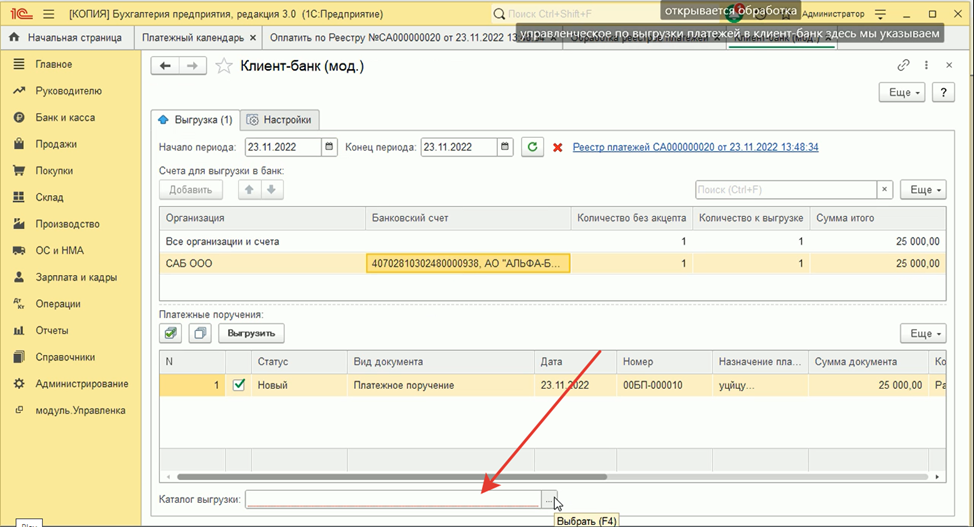The width and height of the screenshot is (974, 527).
Task: Copy link to form with chain icon
Action: coord(903,65)
